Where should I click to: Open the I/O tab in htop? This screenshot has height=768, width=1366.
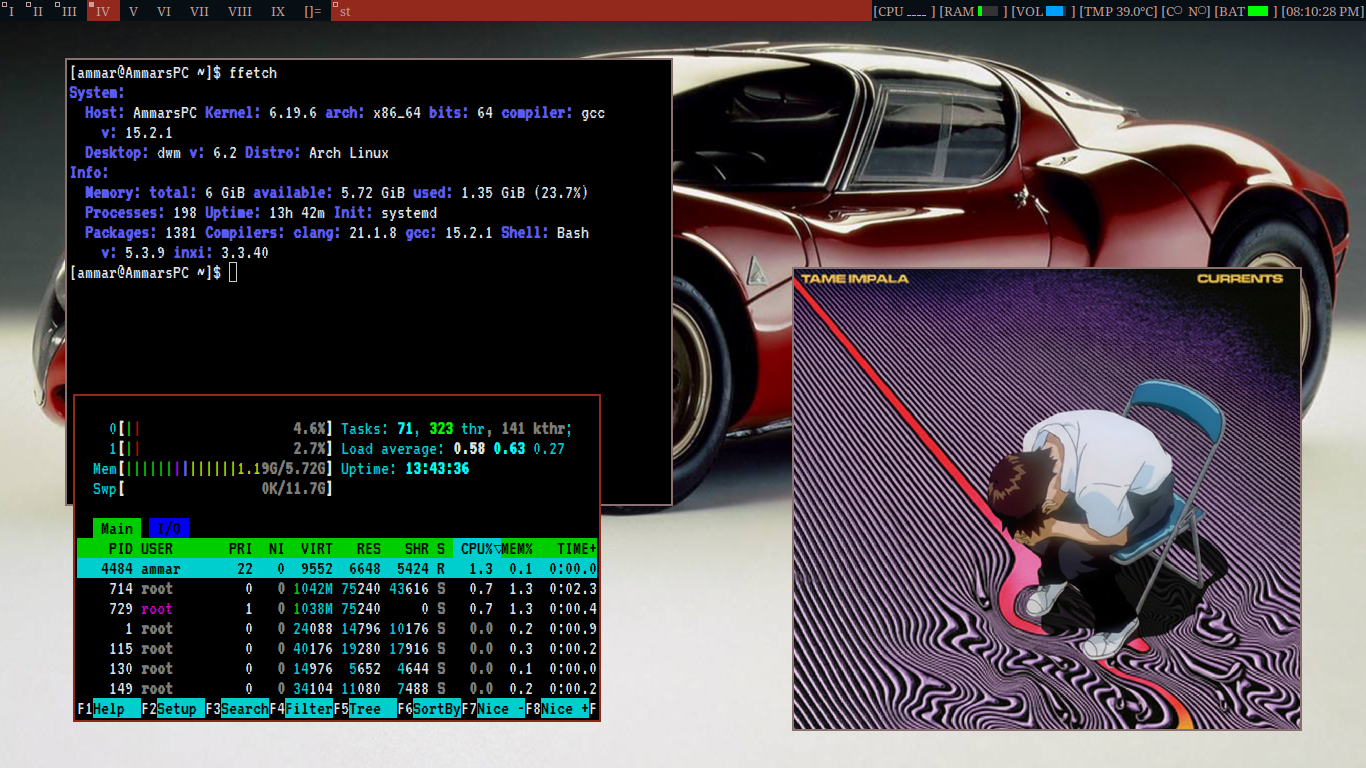click(x=169, y=529)
